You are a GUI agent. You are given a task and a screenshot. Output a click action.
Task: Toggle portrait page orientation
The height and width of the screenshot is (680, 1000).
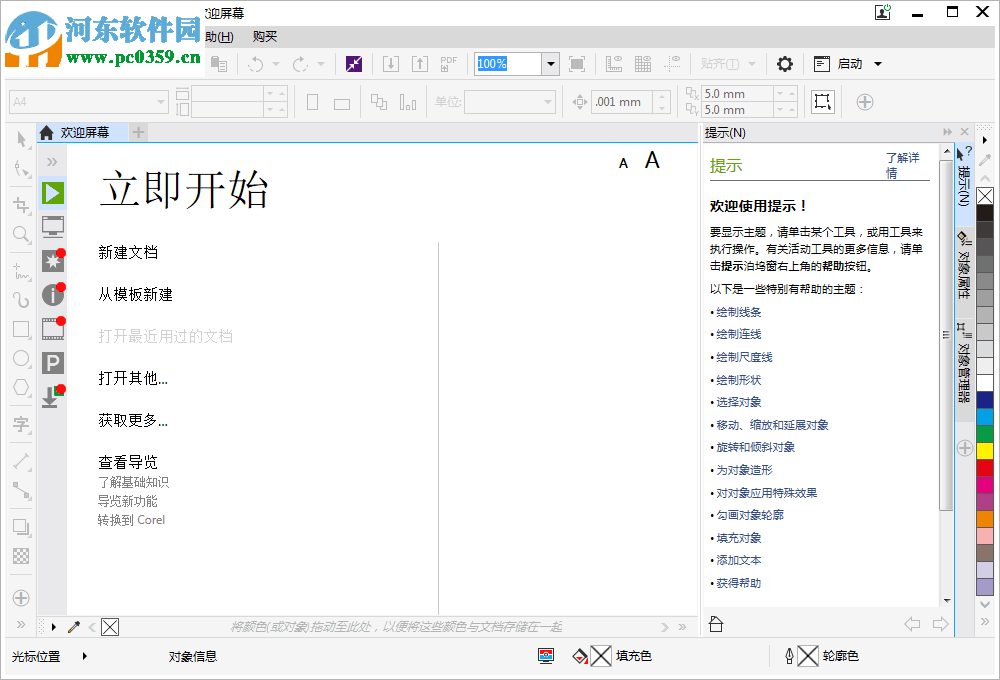[x=311, y=101]
